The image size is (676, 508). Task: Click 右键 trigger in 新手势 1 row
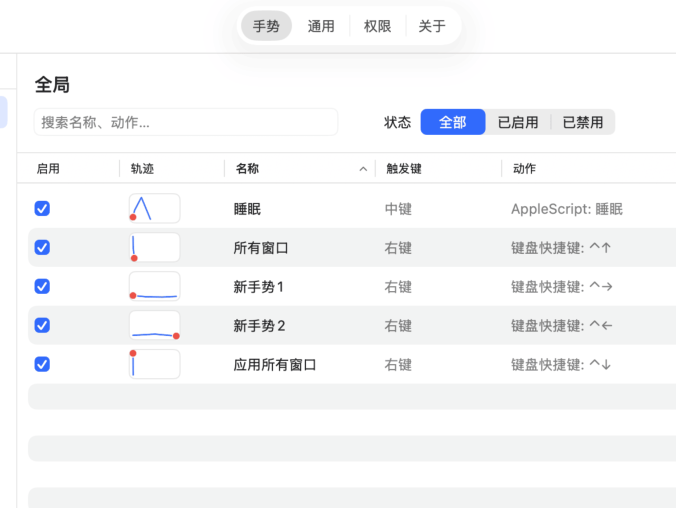click(398, 287)
